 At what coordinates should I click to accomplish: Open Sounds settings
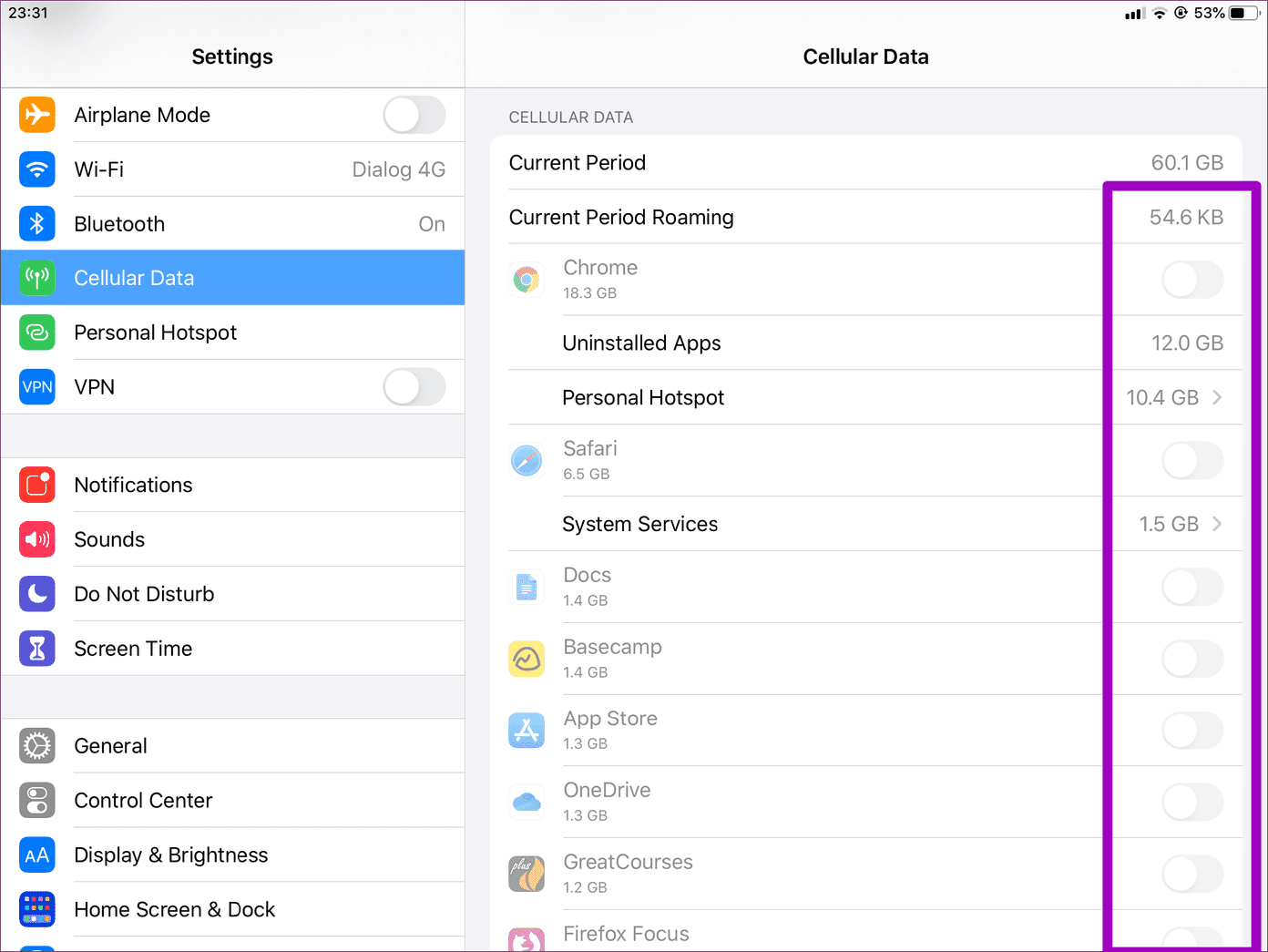click(233, 539)
